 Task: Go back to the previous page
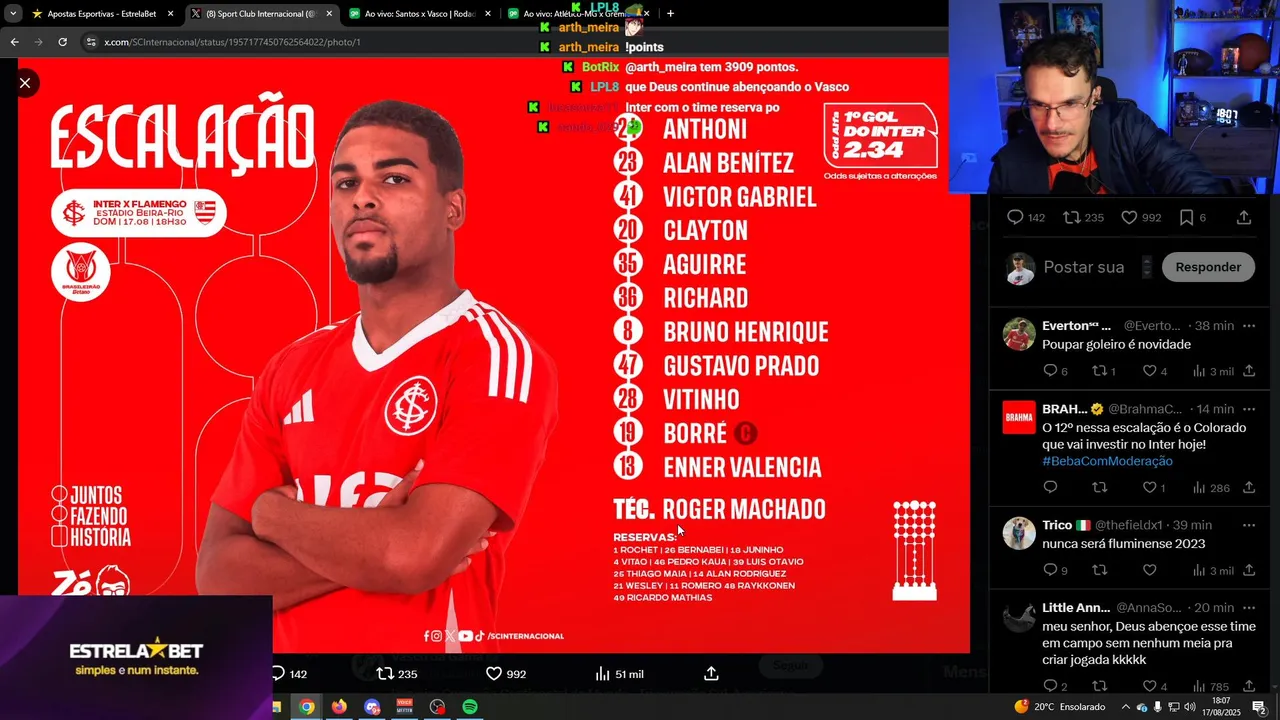[14, 42]
